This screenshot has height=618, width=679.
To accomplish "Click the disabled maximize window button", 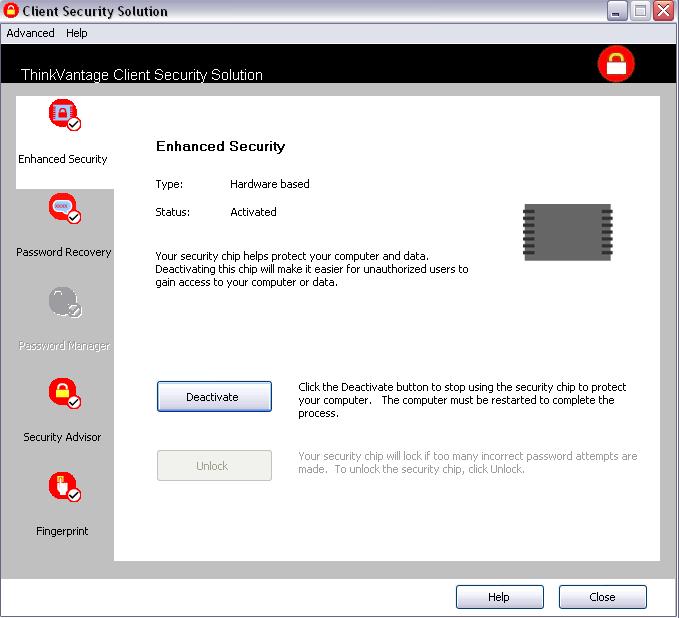I will 640,11.
